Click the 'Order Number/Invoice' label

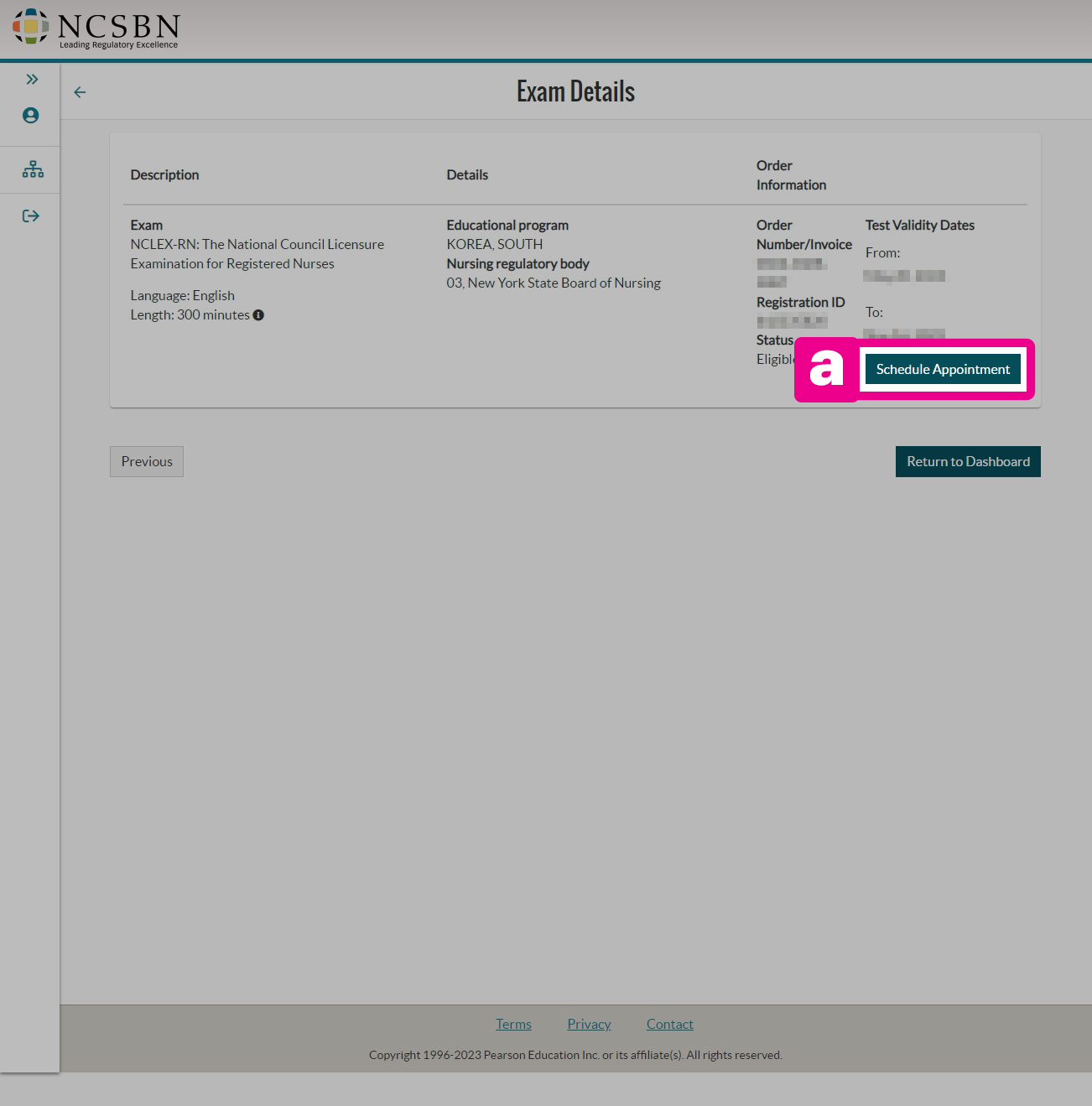[x=804, y=235]
